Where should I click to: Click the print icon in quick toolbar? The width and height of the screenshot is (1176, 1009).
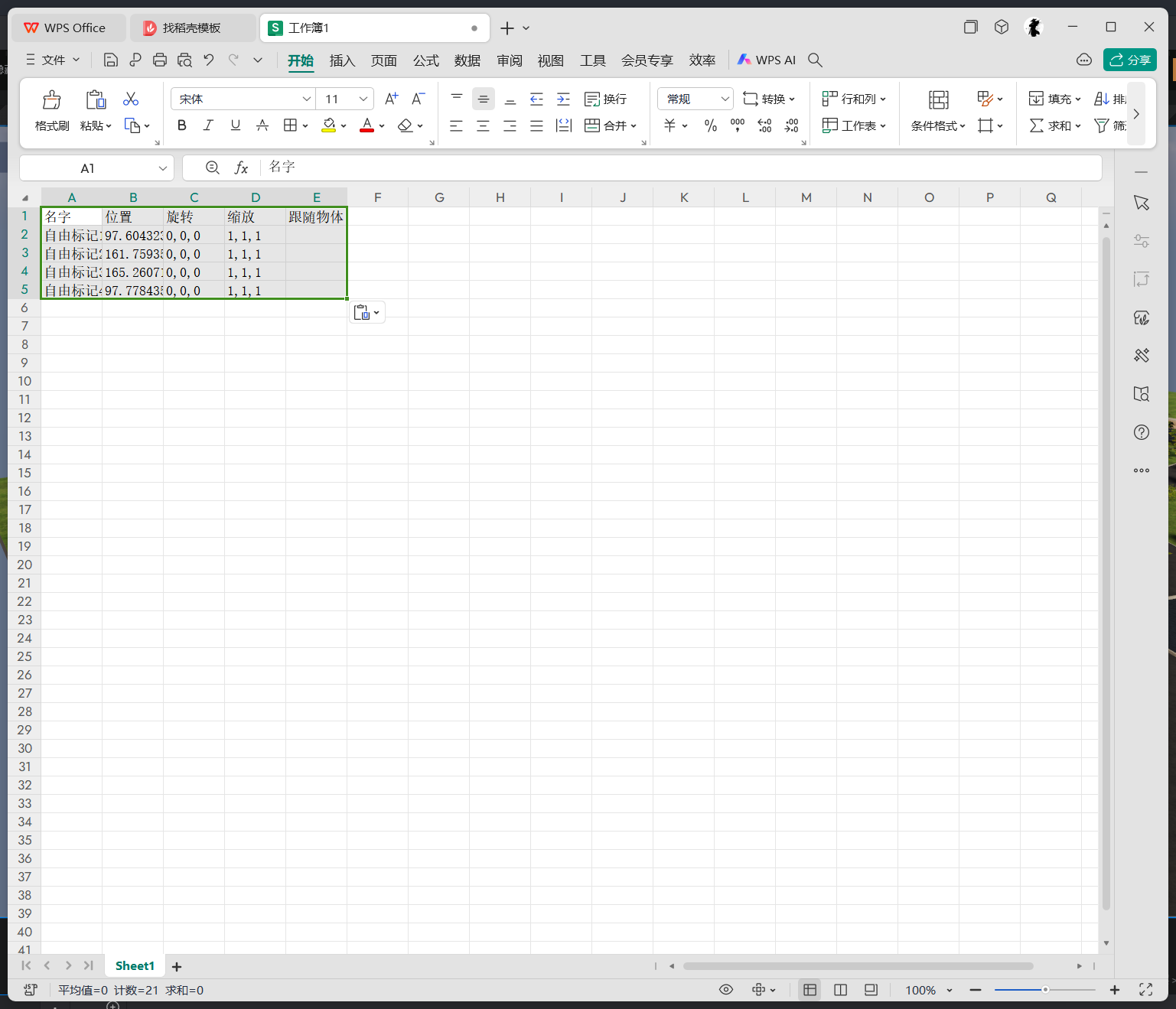(159, 60)
